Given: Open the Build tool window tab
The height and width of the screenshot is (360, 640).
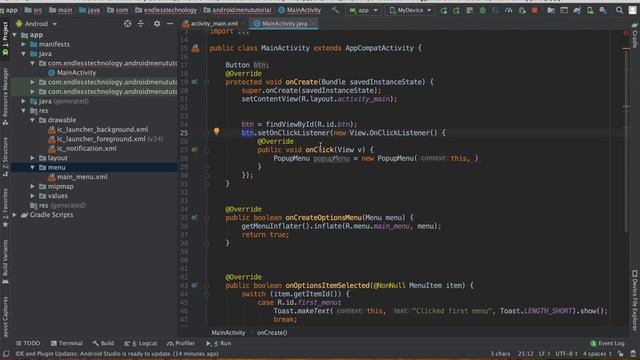Looking at the screenshot, I should tap(103, 343).
